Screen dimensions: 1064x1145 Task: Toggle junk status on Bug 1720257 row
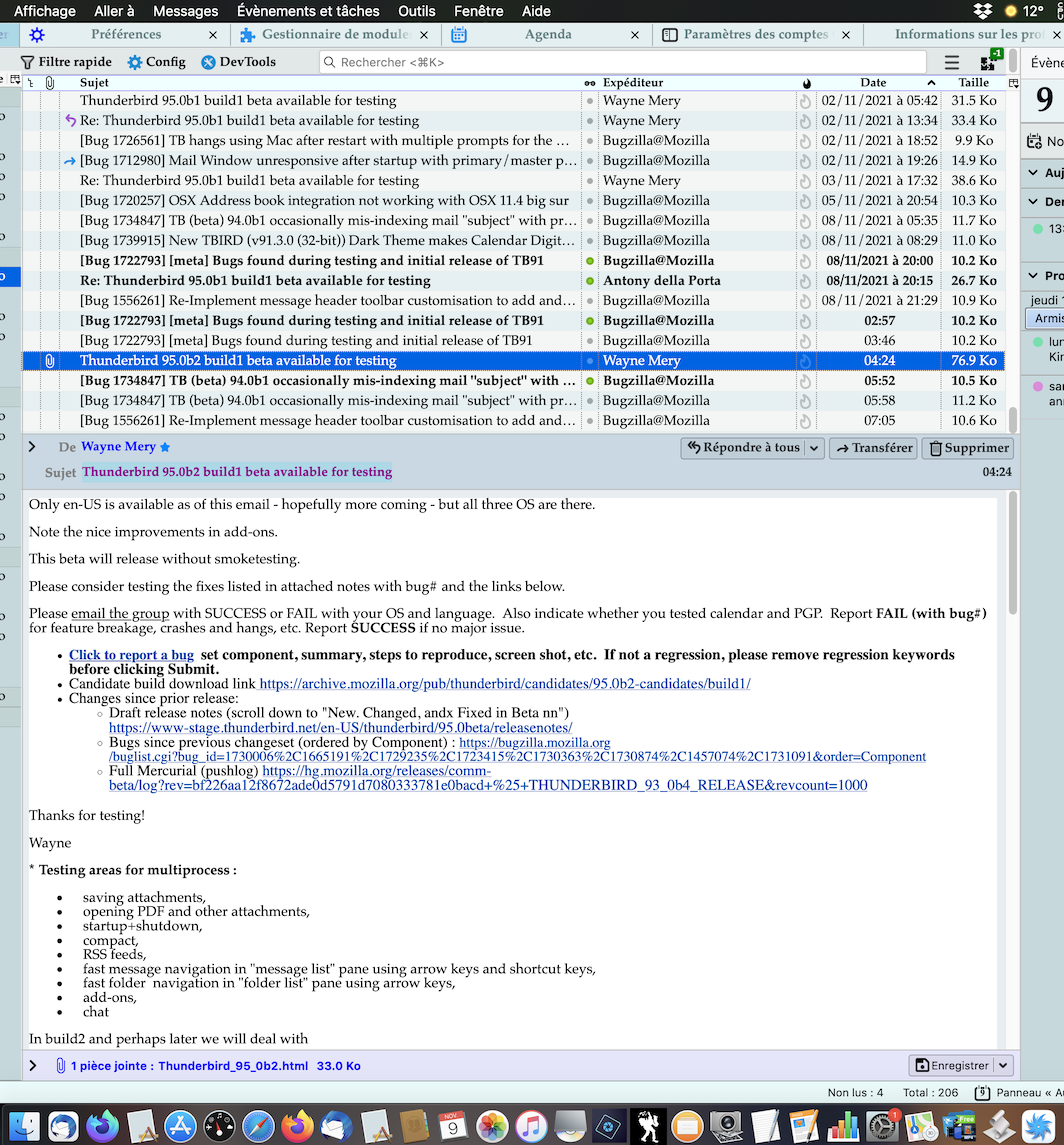[805, 201]
